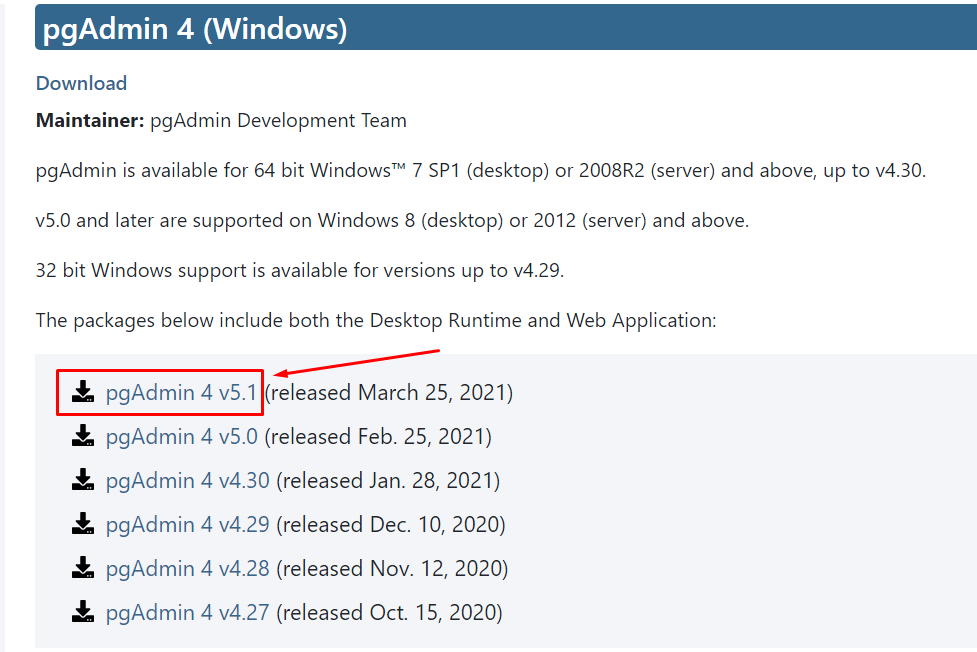
Task: Click download icon beside pgAdmin 4 v4.27
Action: [x=83, y=612]
